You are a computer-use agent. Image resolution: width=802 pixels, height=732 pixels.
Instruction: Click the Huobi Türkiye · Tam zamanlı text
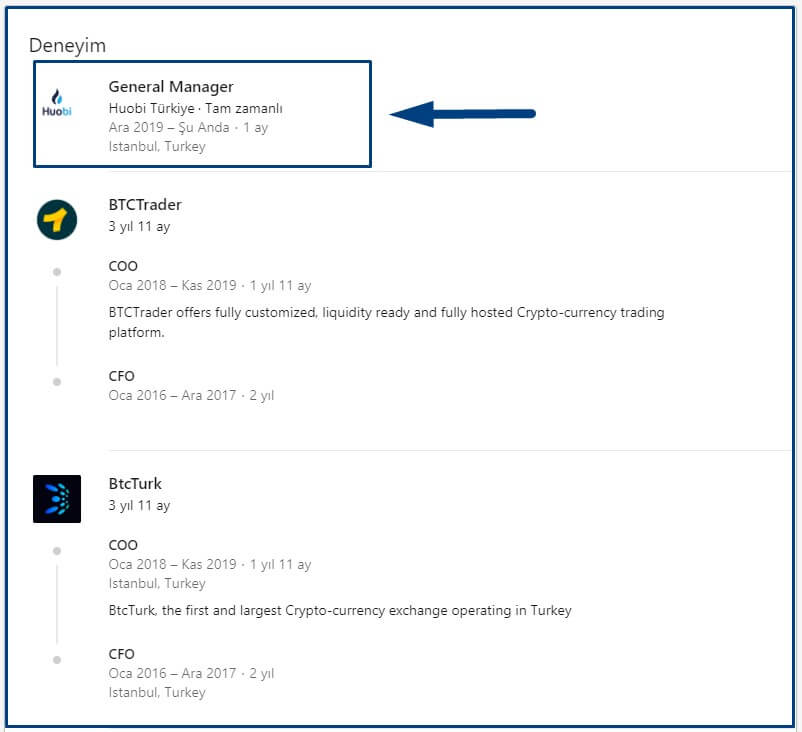click(196, 108)
